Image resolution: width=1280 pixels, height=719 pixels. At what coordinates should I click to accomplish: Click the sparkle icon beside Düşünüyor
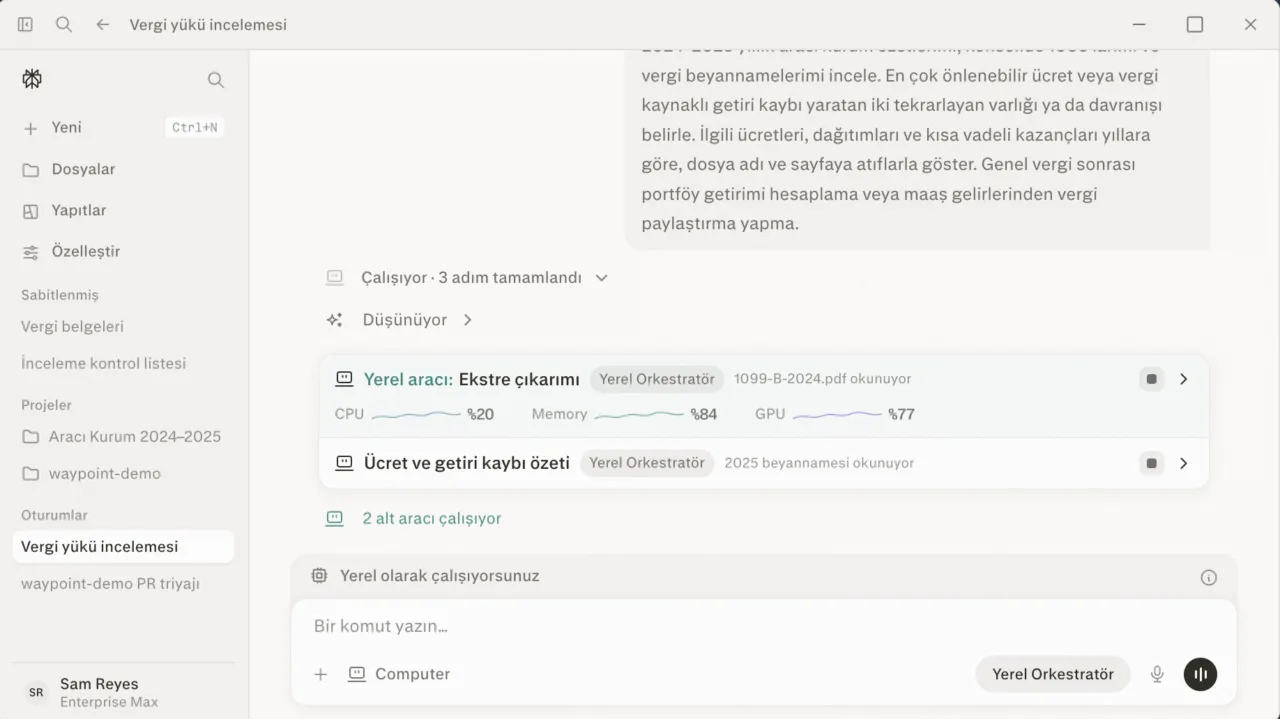coord(335,320)
